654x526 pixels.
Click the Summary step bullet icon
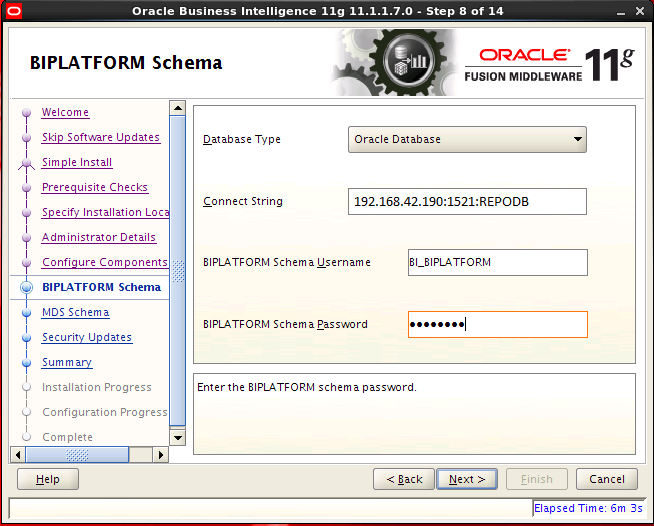pos(27,362)
